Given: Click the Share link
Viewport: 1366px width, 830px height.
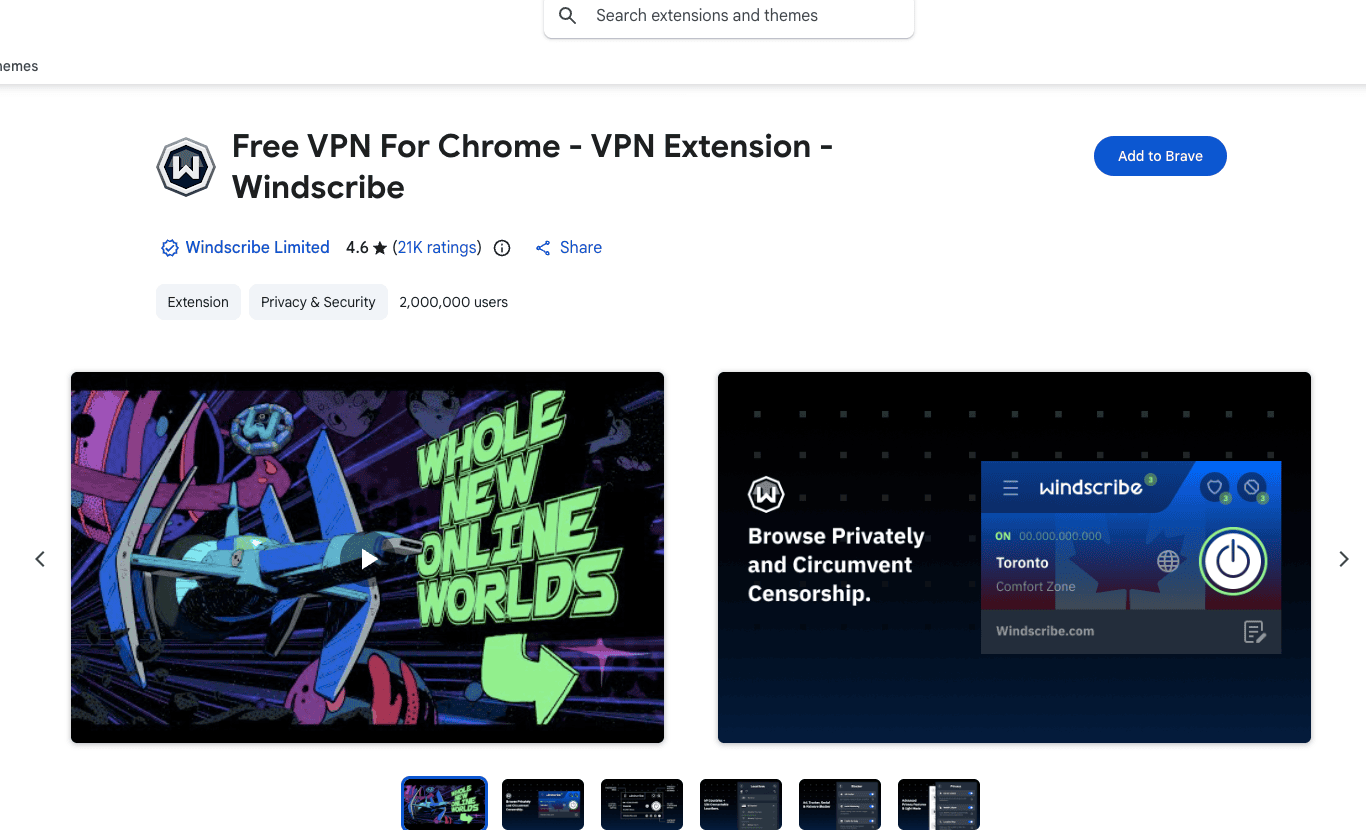Looking at the screenshot, I should tap(581, 247).
